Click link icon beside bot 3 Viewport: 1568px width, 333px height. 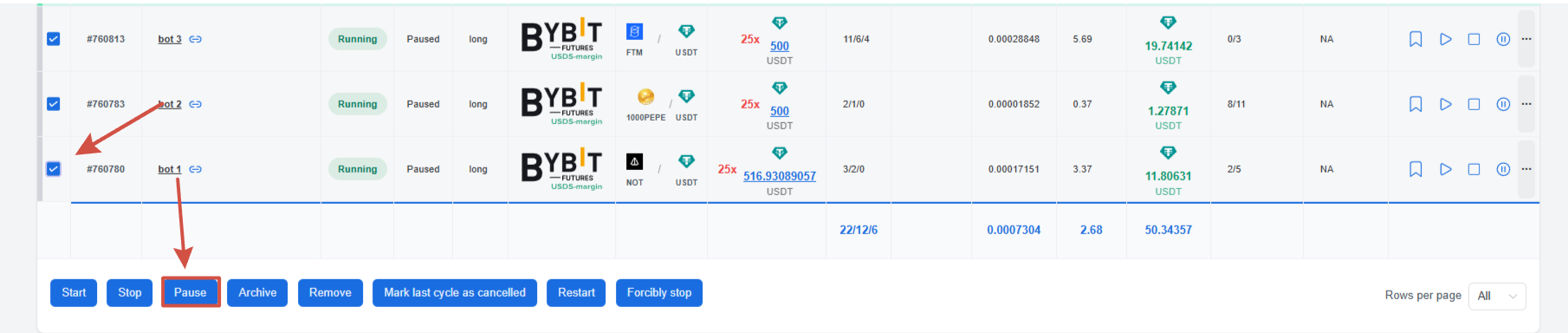coord(196,39)
